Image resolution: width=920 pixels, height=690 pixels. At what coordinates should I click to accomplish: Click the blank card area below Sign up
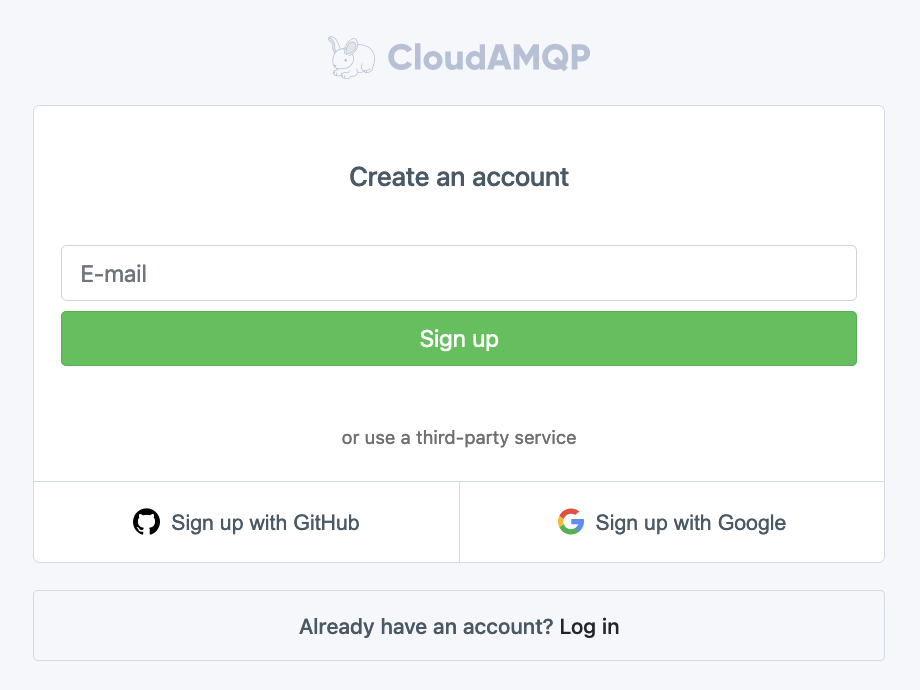coord(459,396)
